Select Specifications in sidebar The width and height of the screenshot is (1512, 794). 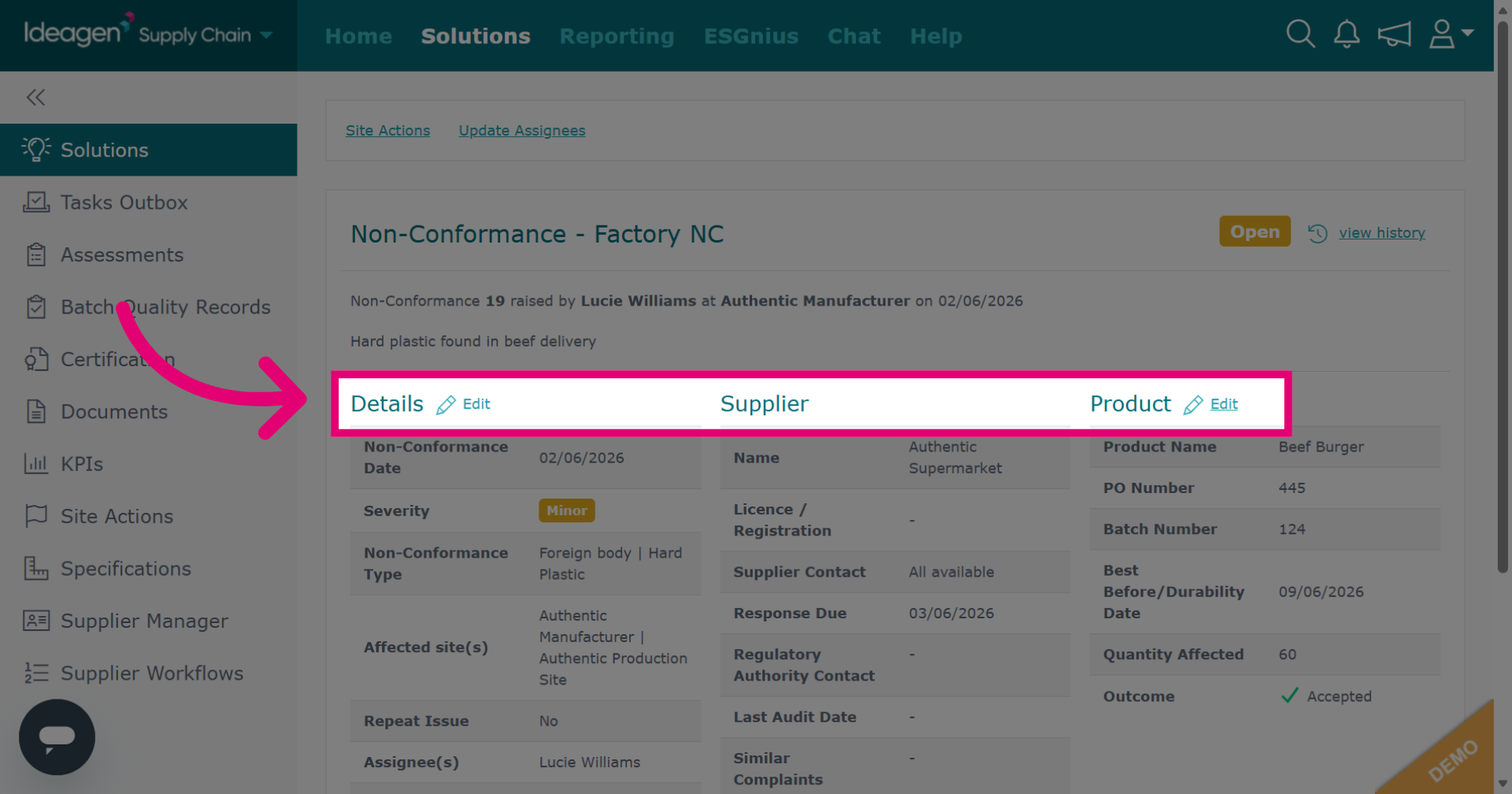[x=126, y=569]
